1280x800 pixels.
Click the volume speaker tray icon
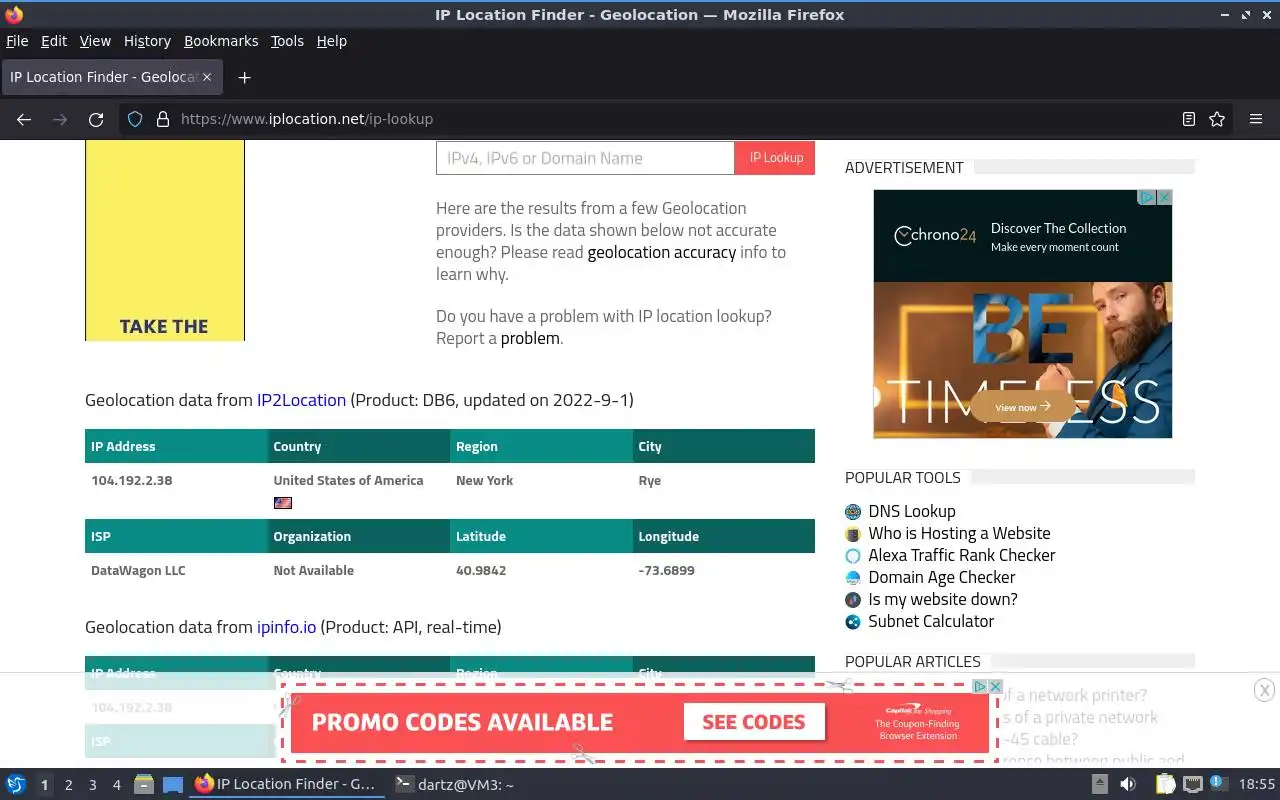tap(1127, 785)
